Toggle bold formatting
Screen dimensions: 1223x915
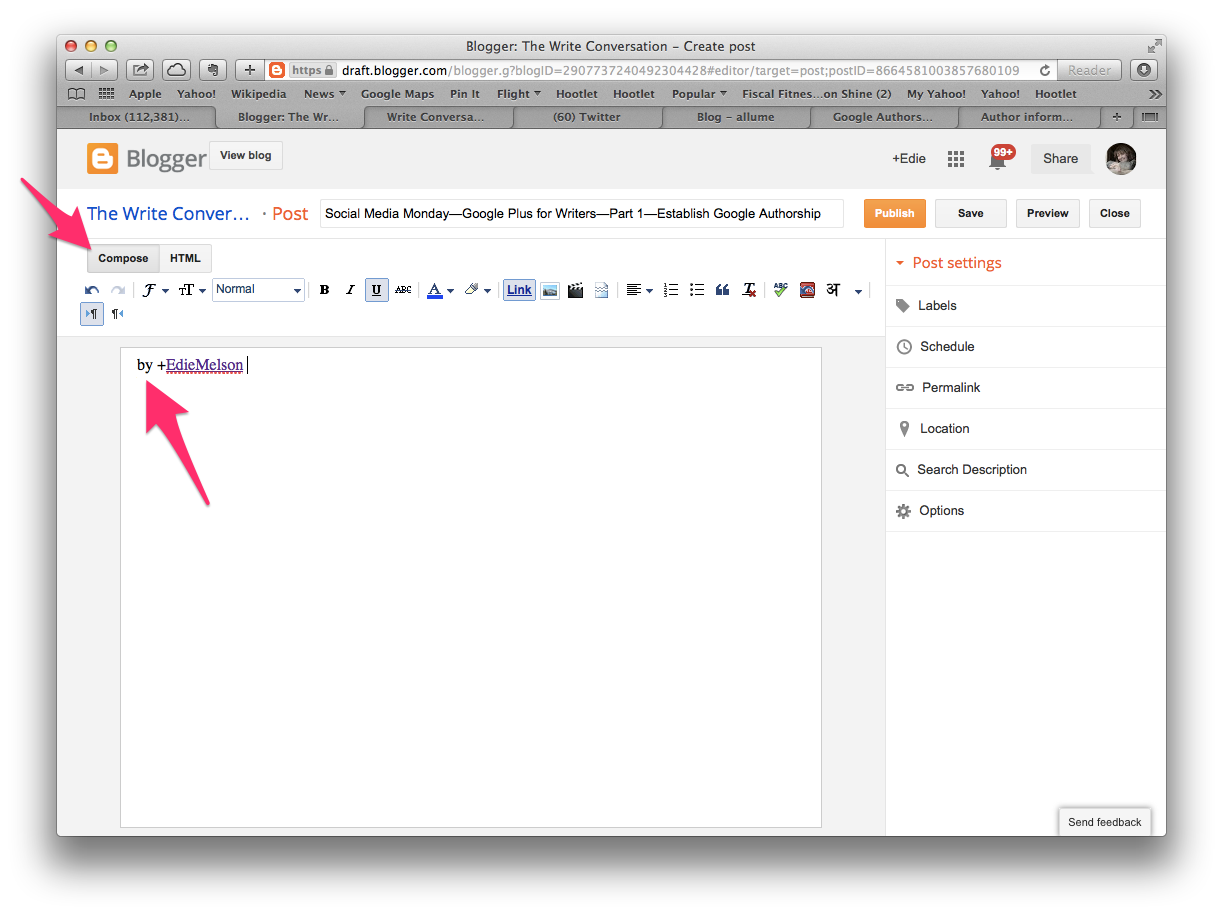point(324,290)
